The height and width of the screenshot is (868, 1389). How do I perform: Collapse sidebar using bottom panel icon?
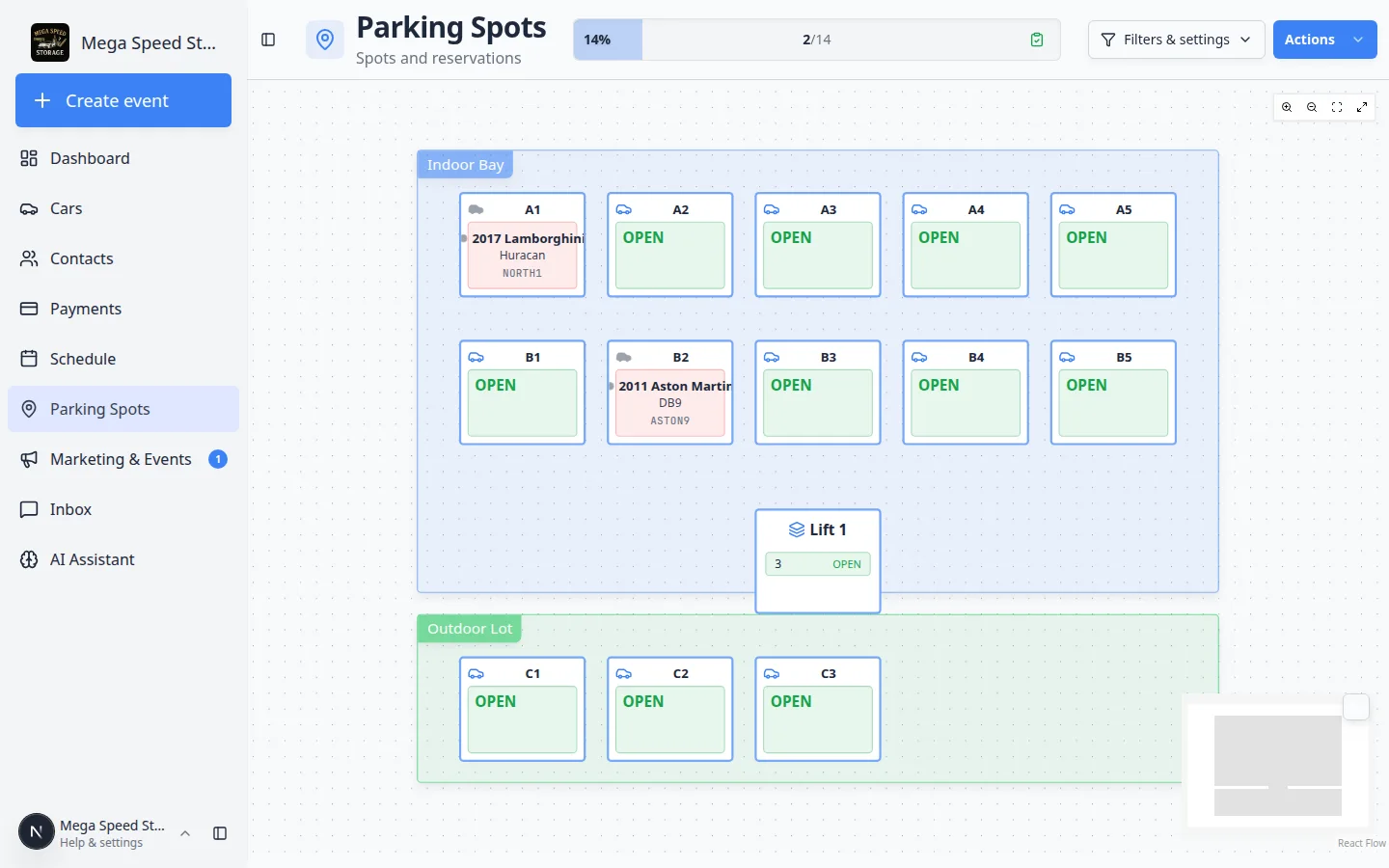pyautogui.click(x=220, y=833)
